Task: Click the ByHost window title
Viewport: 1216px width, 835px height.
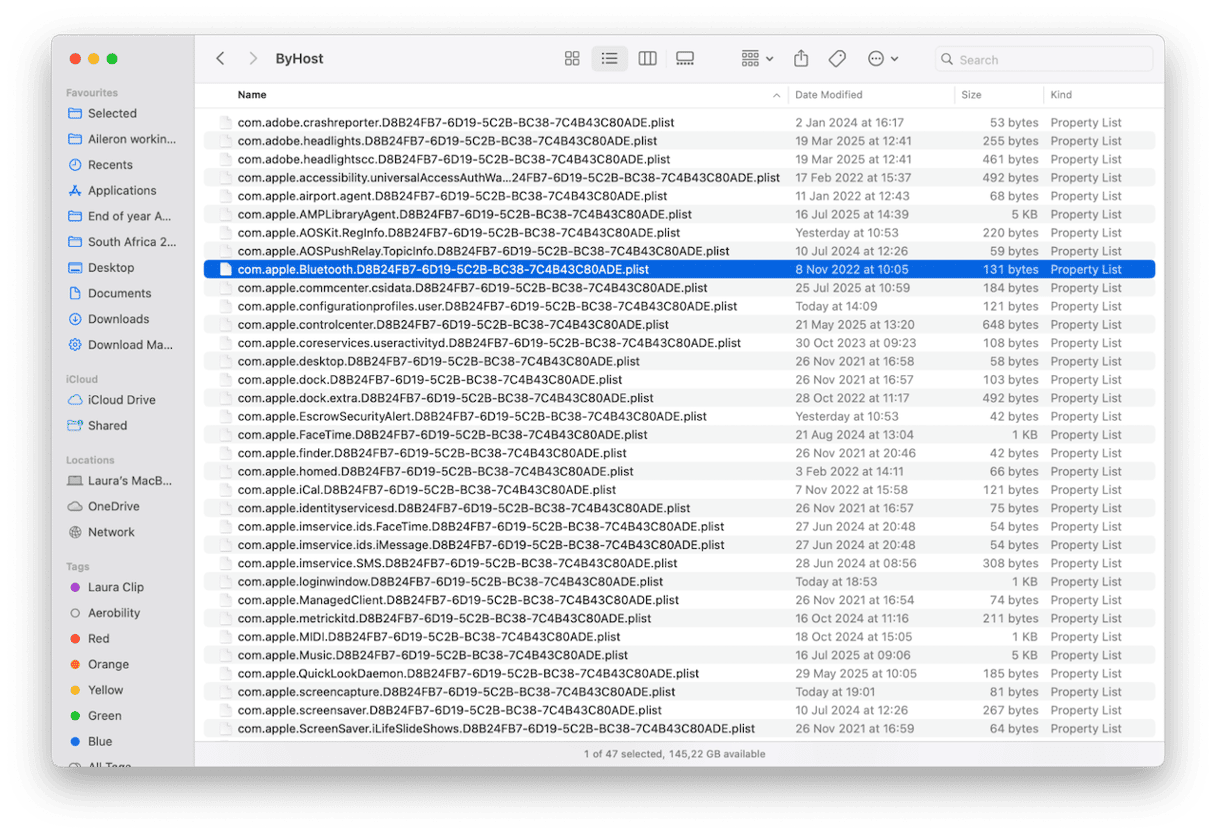Action: coord(299,59)
